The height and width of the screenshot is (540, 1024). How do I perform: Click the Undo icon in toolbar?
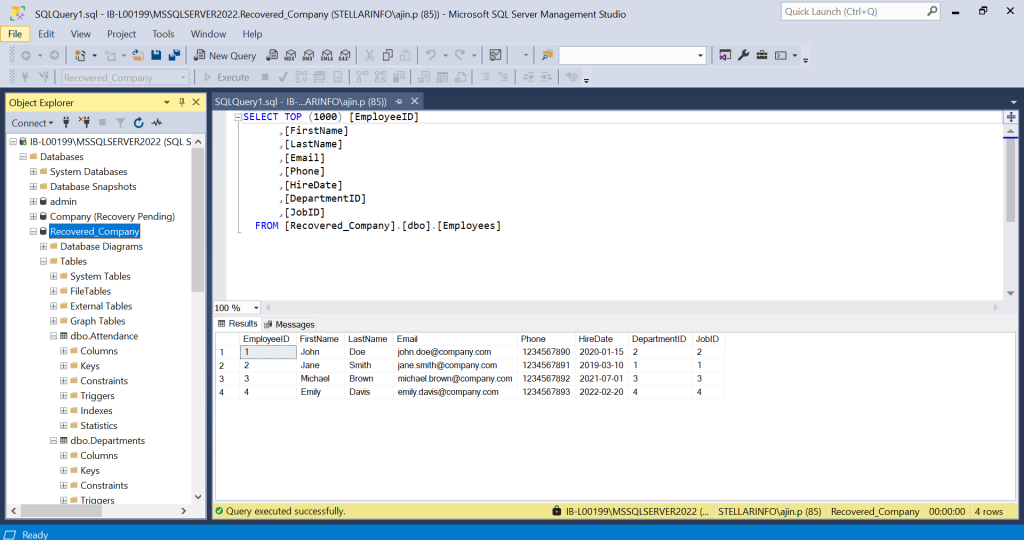430,55
